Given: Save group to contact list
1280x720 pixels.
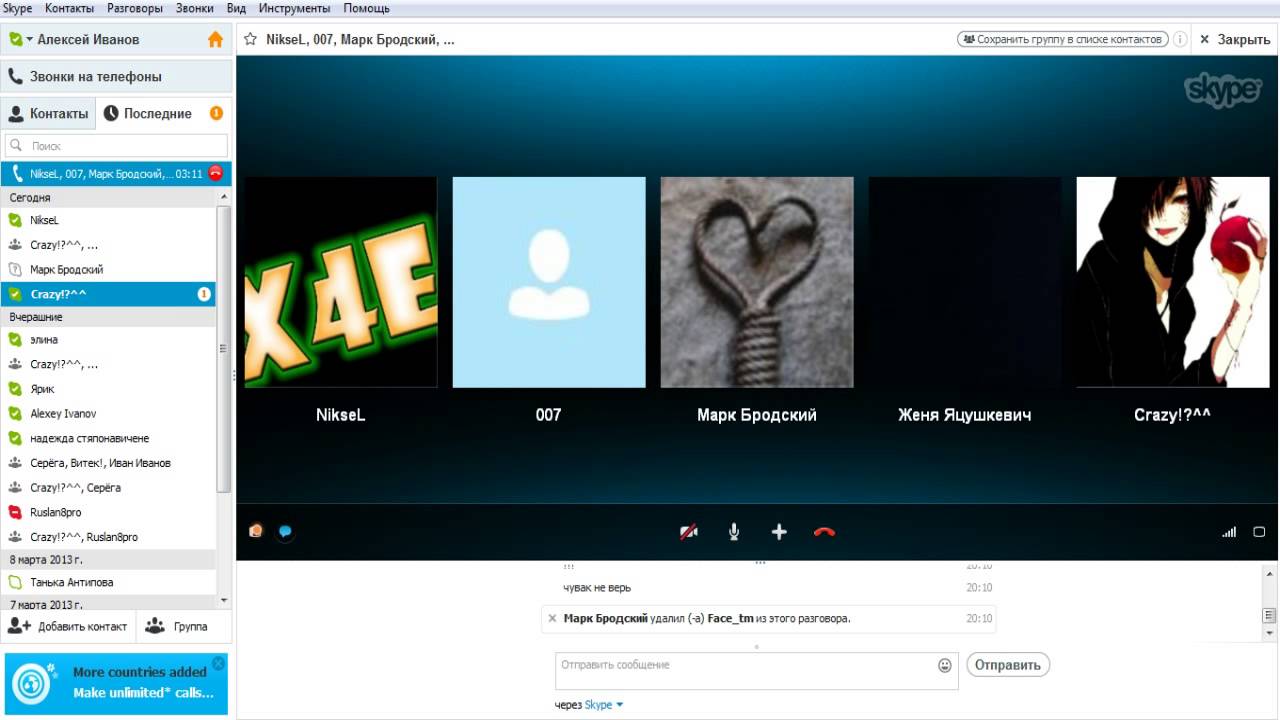Looking at the screenshot, I should 1062,40.
